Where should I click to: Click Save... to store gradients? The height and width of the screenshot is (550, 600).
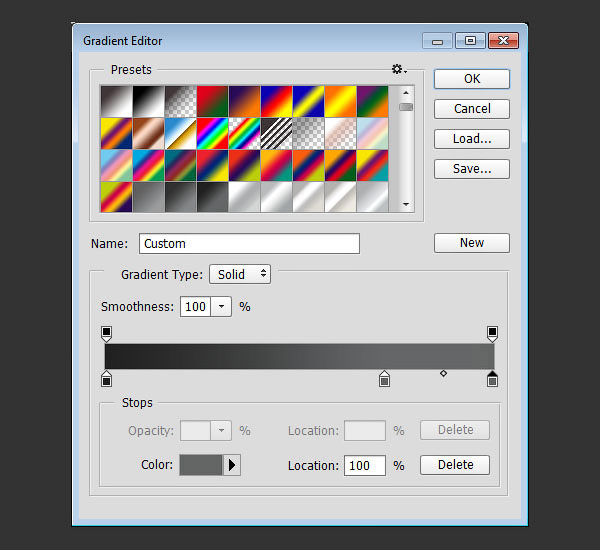pyautogui.click(x=472, y=169)
